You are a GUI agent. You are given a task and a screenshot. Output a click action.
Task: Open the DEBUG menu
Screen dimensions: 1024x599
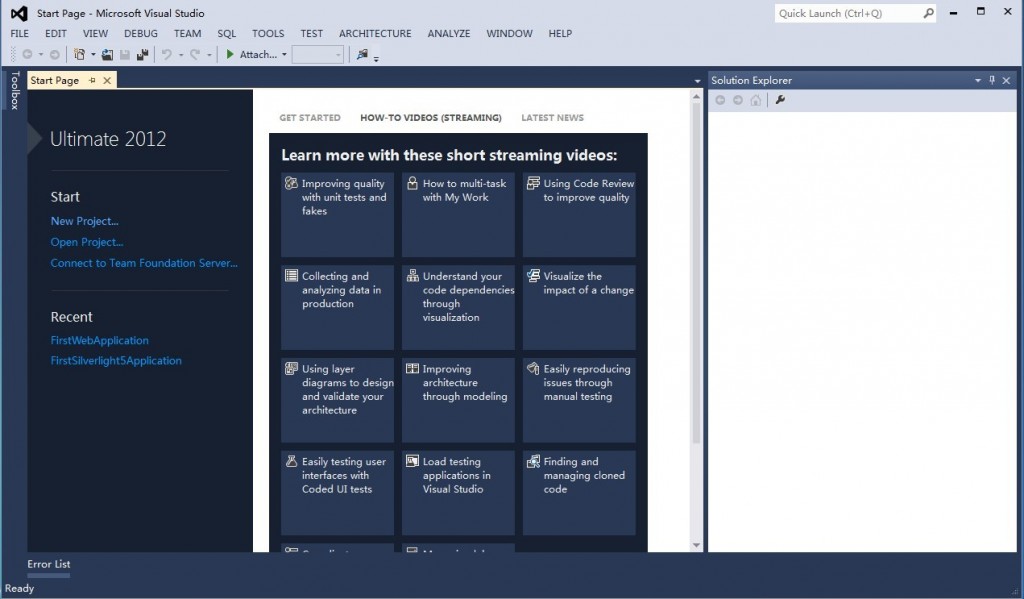click(x=141, y=33)
